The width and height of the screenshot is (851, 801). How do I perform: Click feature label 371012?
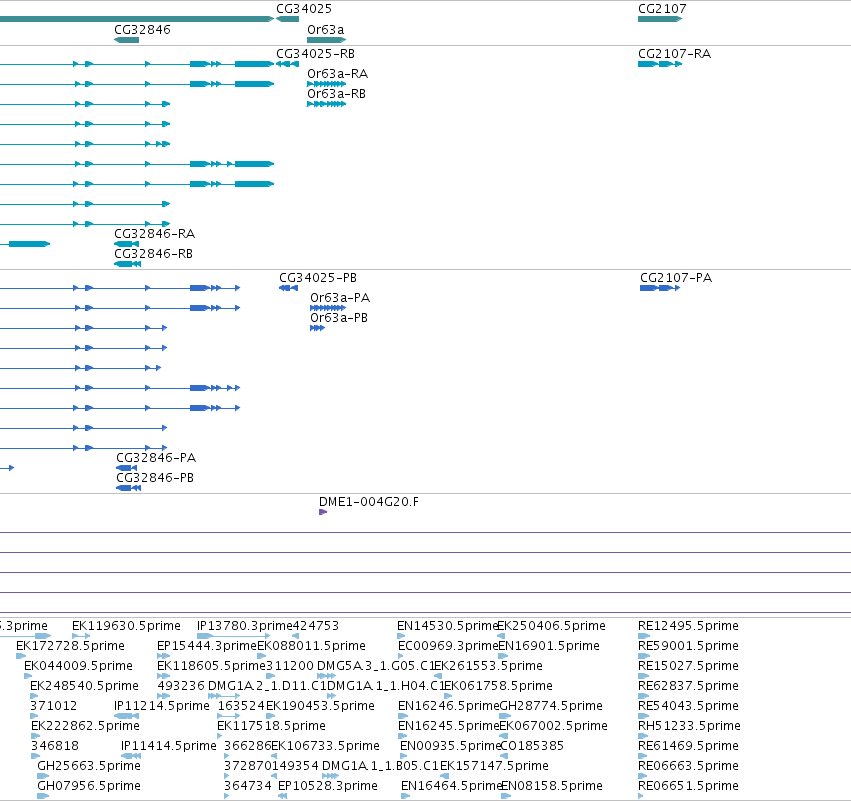click(x=54, y=706)
